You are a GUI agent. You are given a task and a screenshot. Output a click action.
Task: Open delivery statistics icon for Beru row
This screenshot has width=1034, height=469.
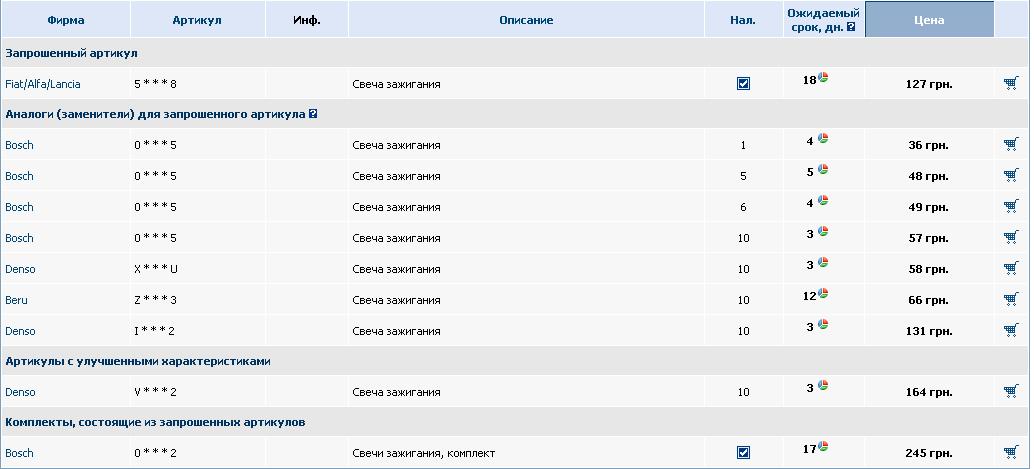(x=823, y=293)
